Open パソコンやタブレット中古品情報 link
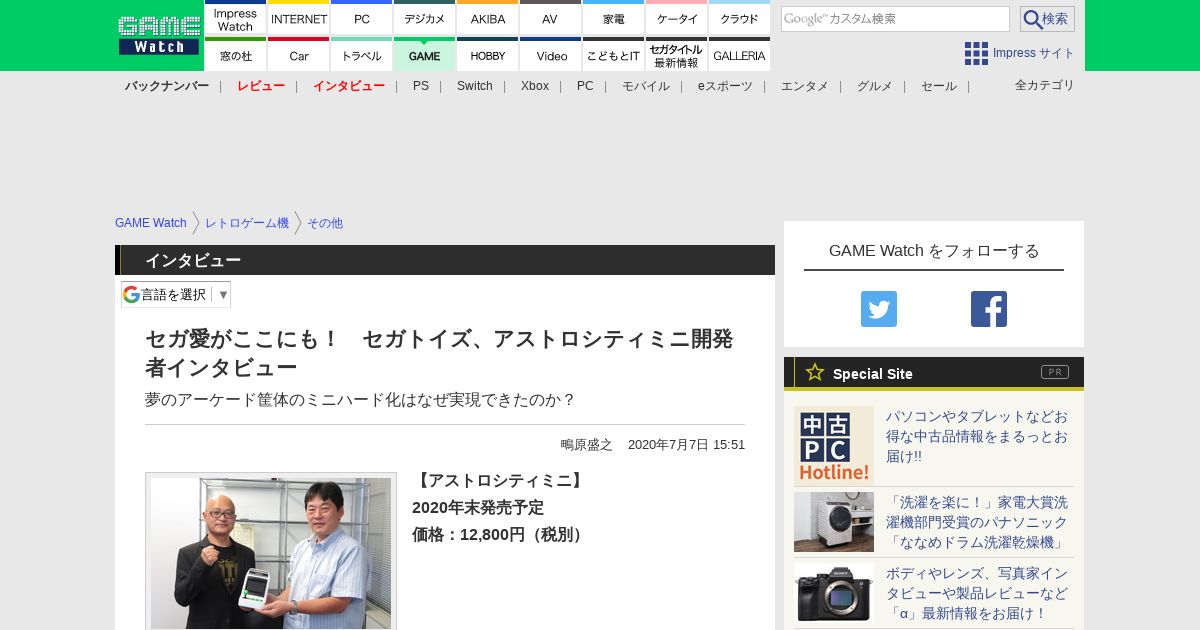The height and width of the screenshot is (630, 1200). [x=977, y=436]
